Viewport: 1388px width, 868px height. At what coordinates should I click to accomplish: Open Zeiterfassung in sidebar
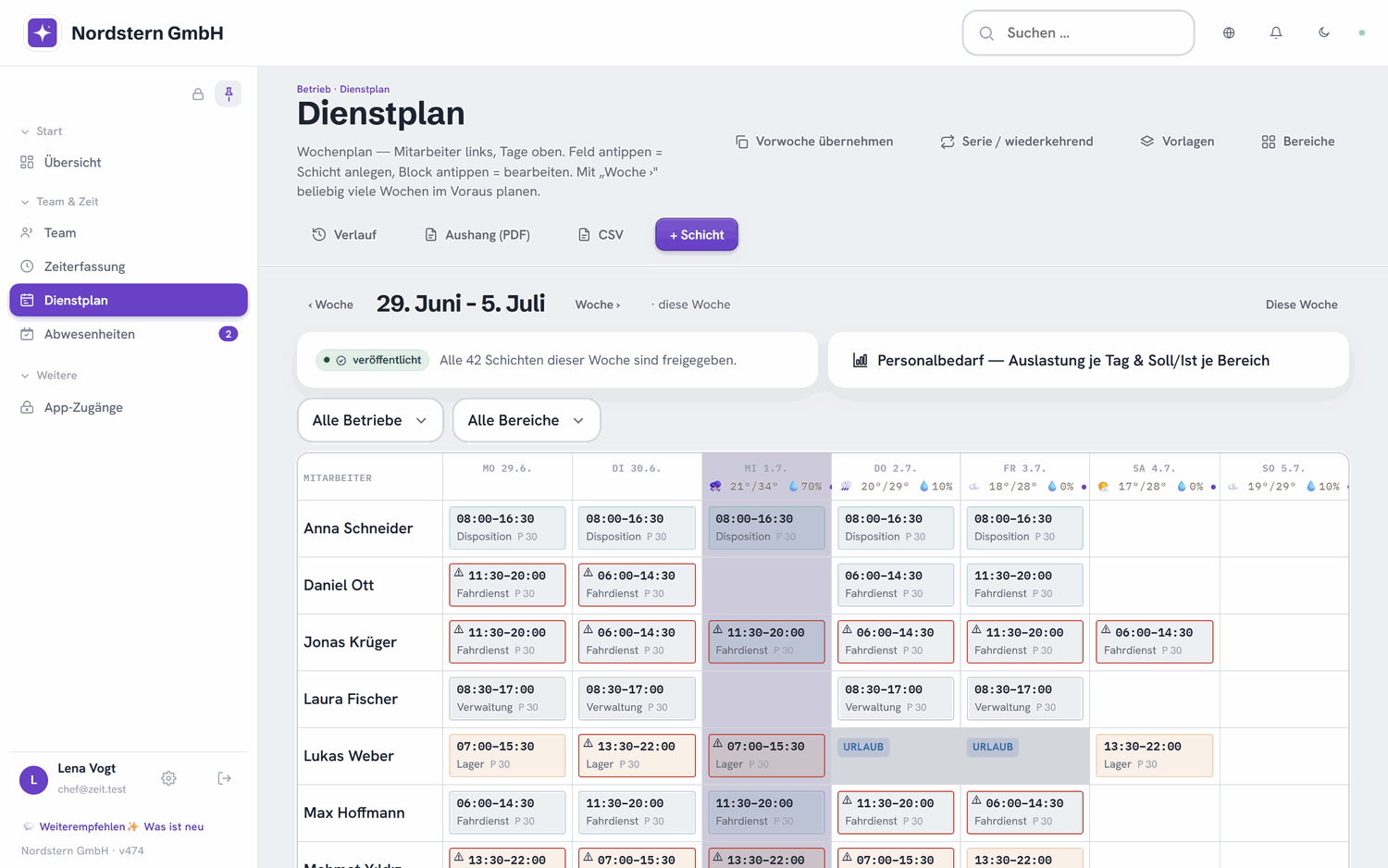point(129,267)
